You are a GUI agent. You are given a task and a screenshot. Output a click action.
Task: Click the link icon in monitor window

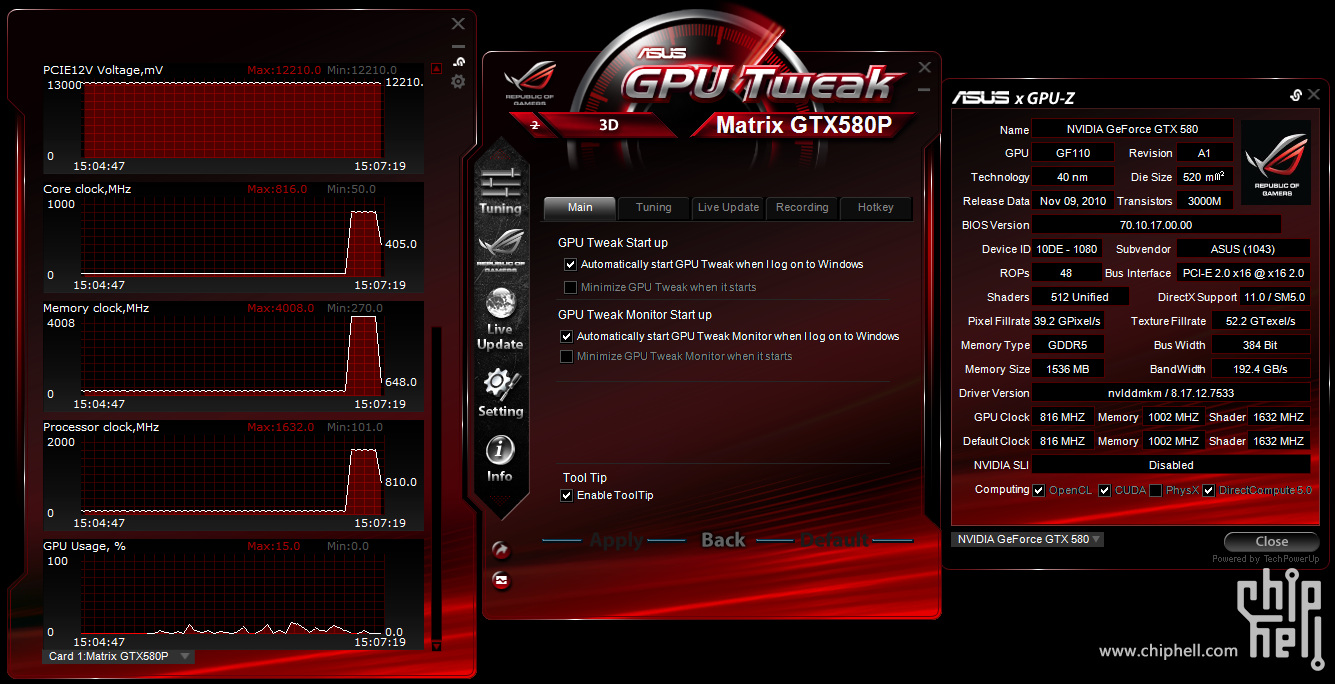pyautogui.click(x=458, y=61)
